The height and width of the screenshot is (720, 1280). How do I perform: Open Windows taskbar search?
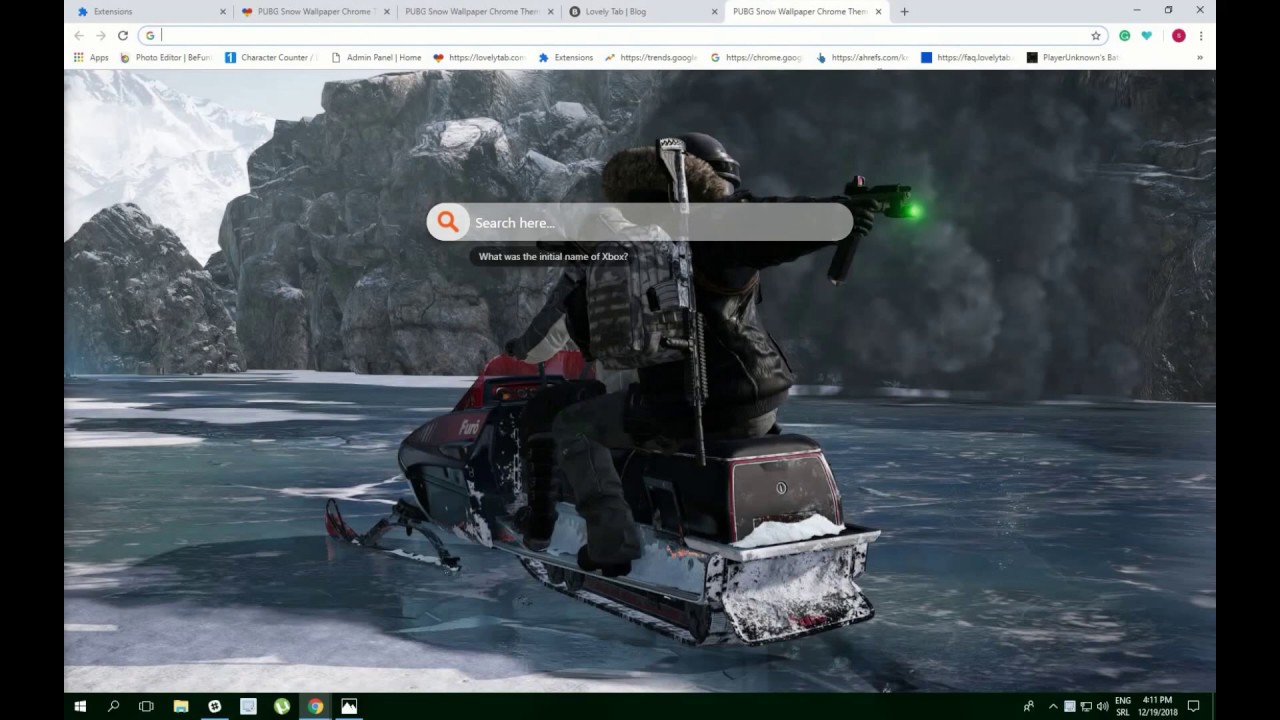[x=113, y=706]
